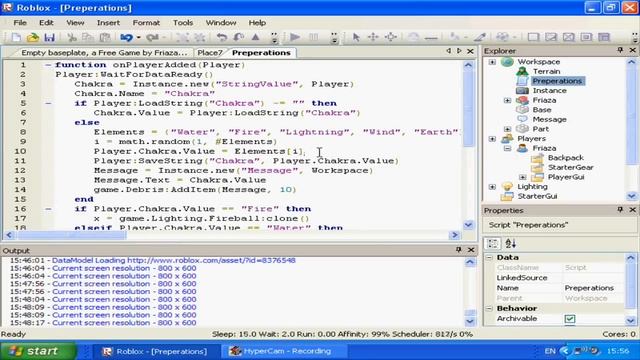Image resolution: width=640 pixels, height=360 pixels.
Task: Click the Copy toolbar icon
Action: click(88, 38)
